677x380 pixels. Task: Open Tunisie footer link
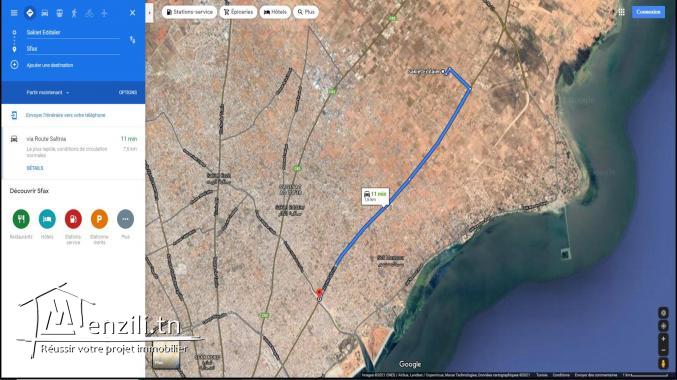(542, 375)
